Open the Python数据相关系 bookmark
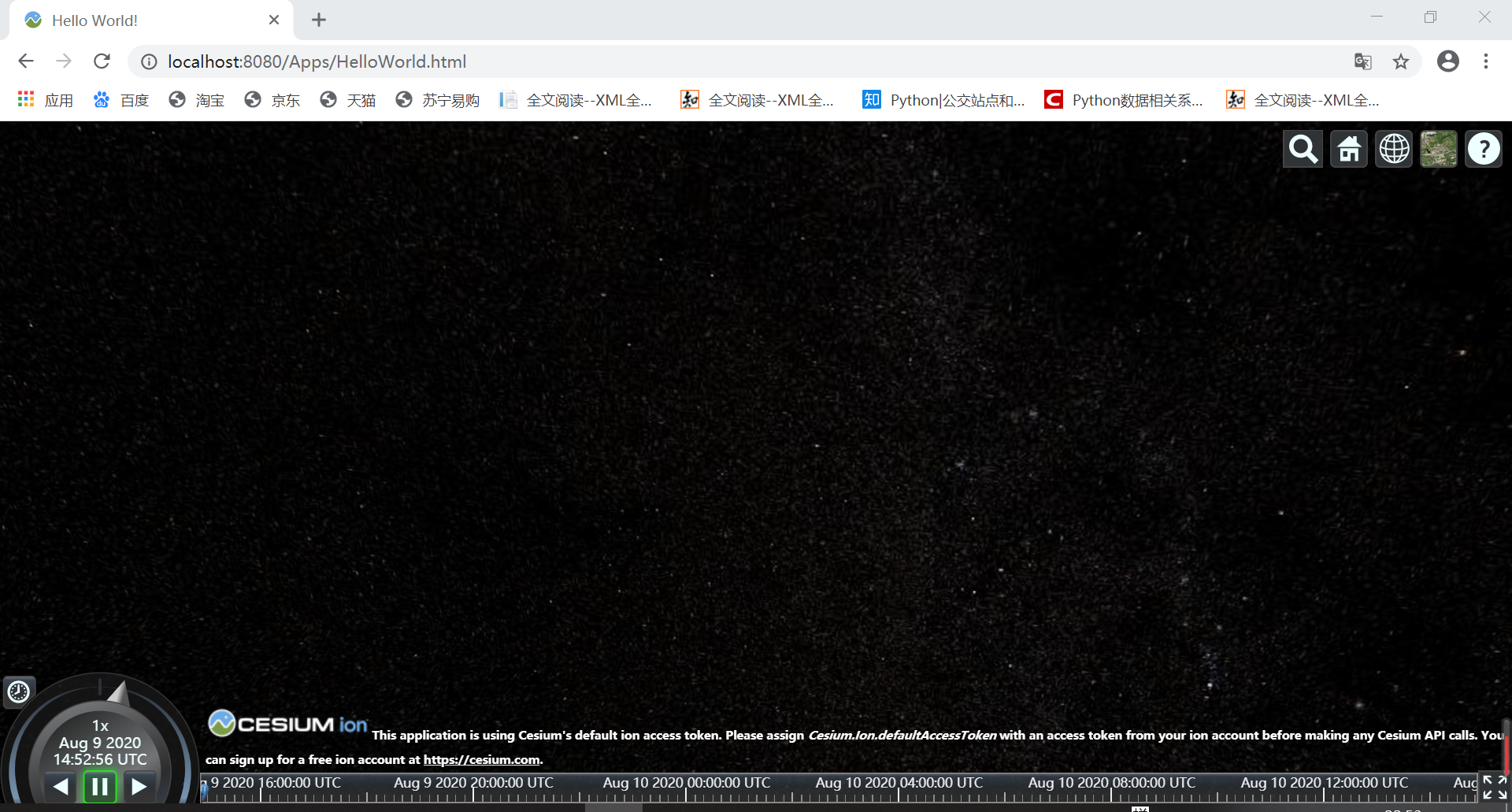The height and width of the screenshot is (812, 1512). point(1124,100)
